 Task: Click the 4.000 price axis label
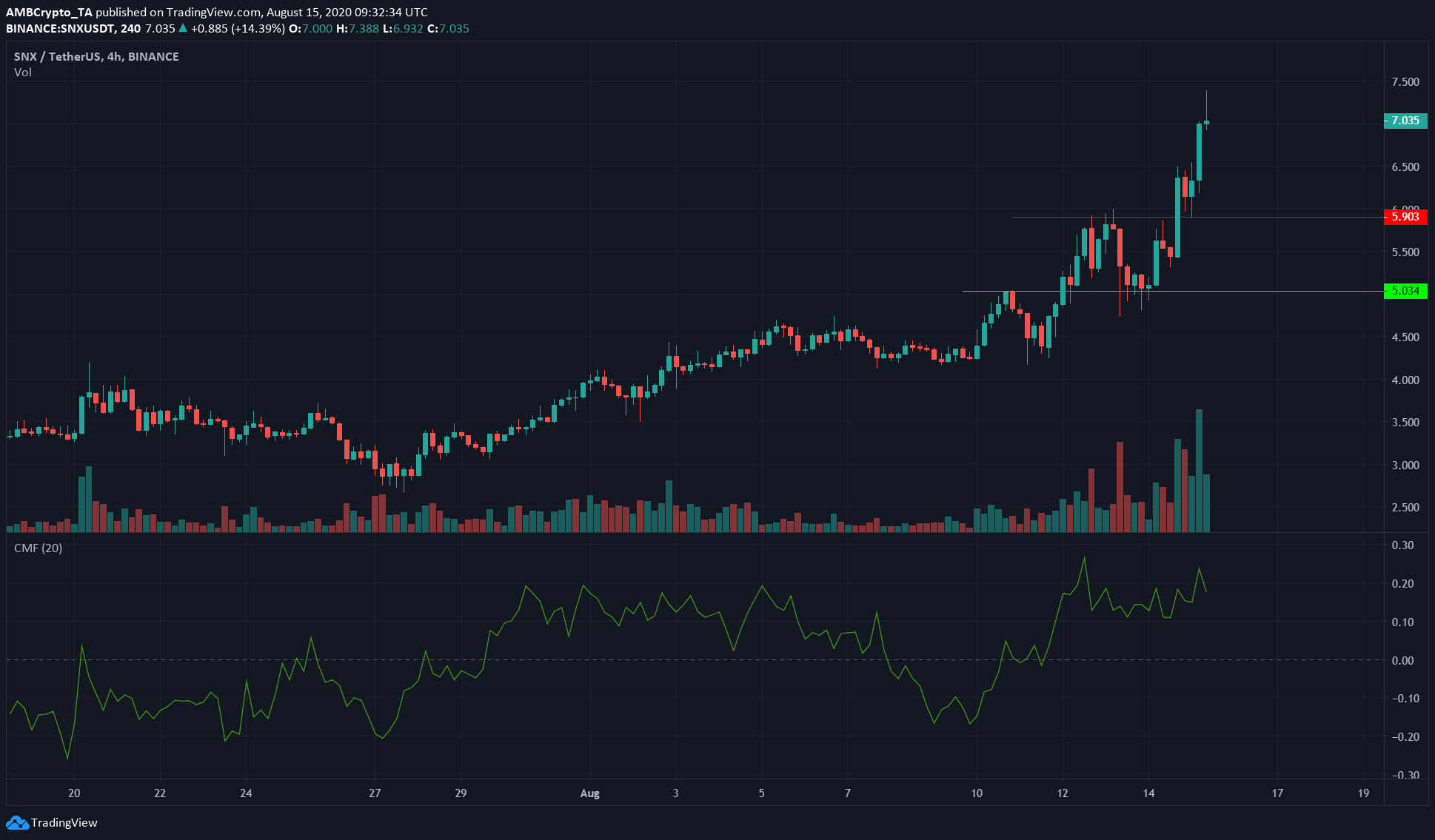coord(1405,380)
